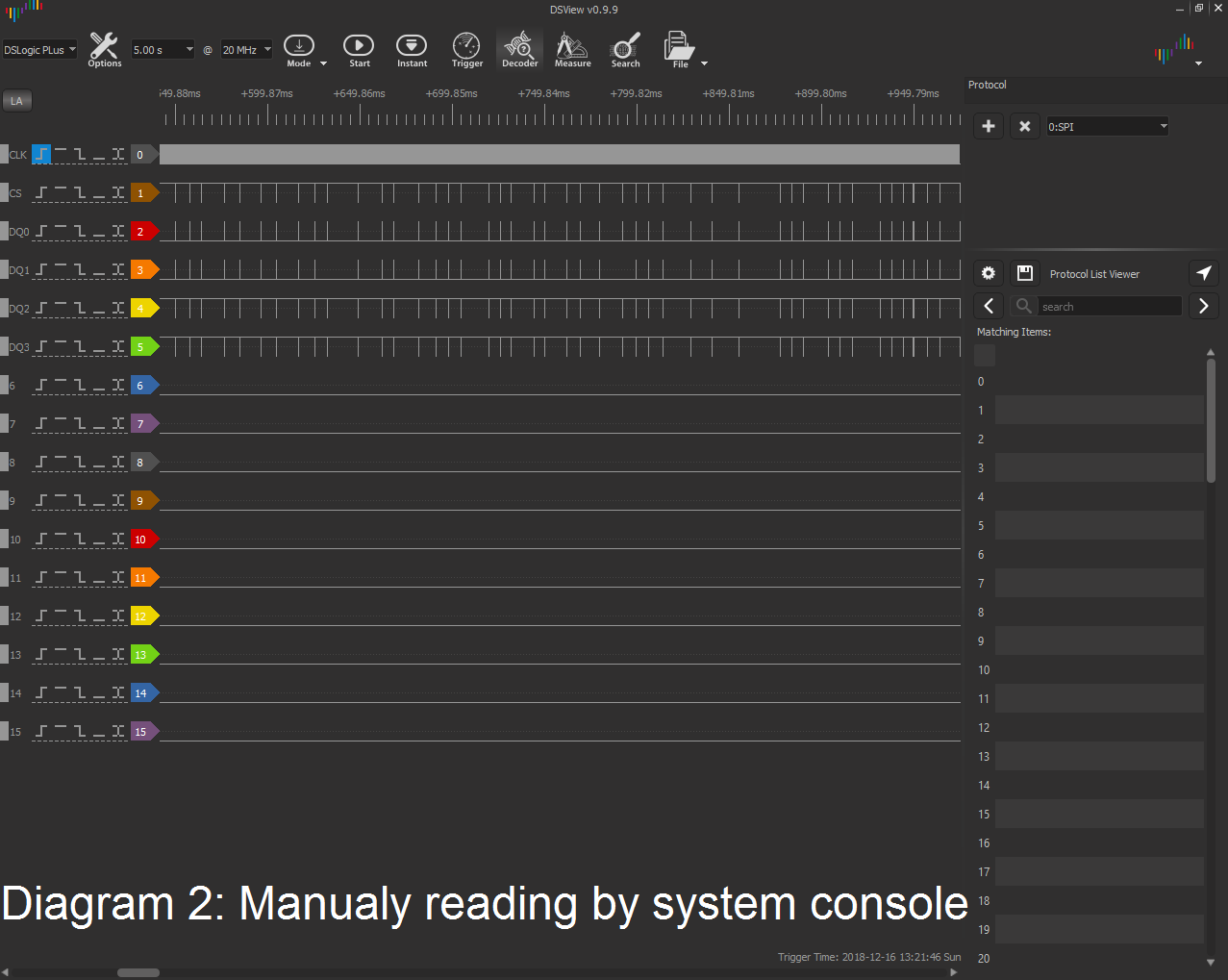The image size is (1228, 980).
Task: Click the navigate arrow beside Protocol List Viewer
Action: pos(1204,273)
